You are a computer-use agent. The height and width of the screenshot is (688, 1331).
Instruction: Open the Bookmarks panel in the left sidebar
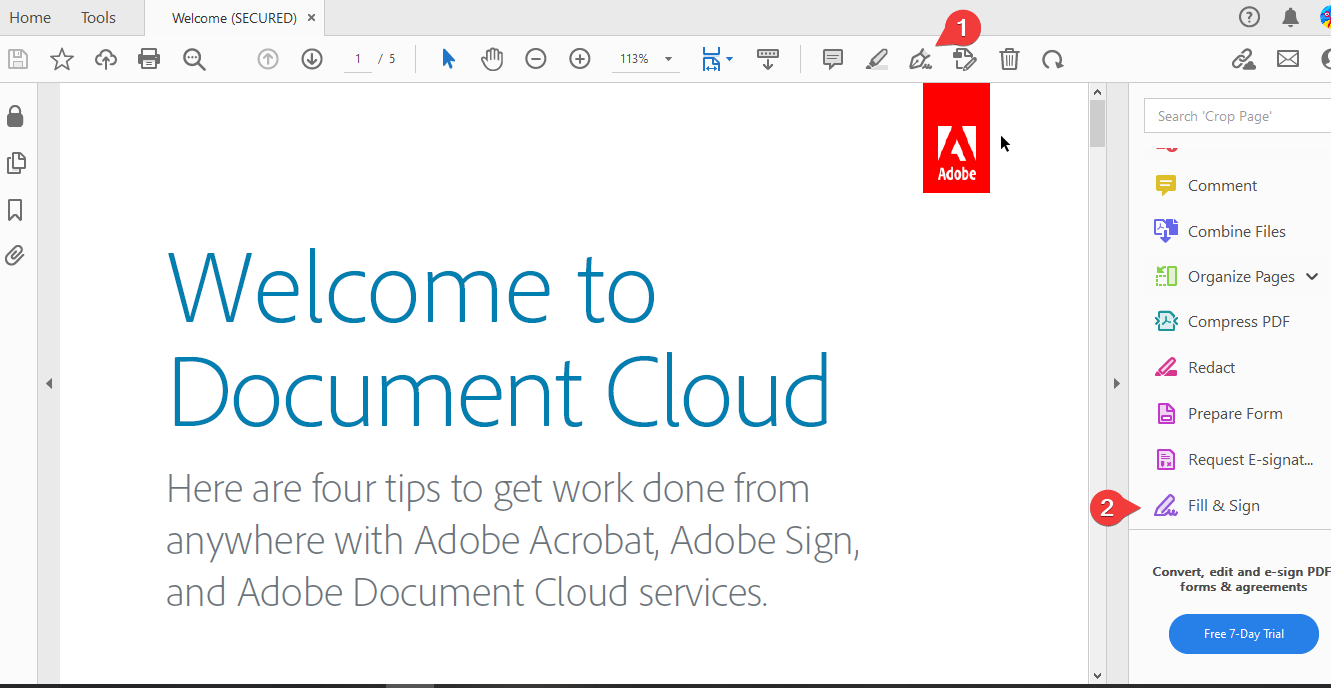coord(15,210)
